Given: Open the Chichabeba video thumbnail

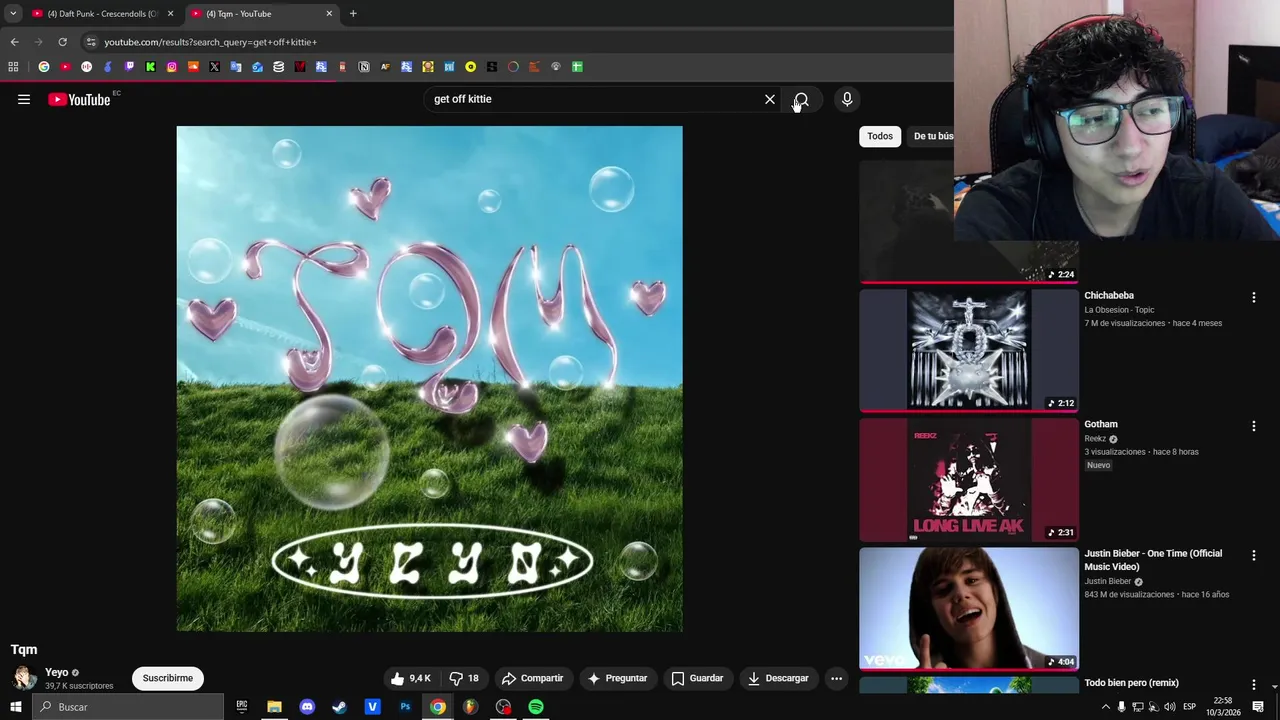Looking at the screenshot, I should point(969,350).
